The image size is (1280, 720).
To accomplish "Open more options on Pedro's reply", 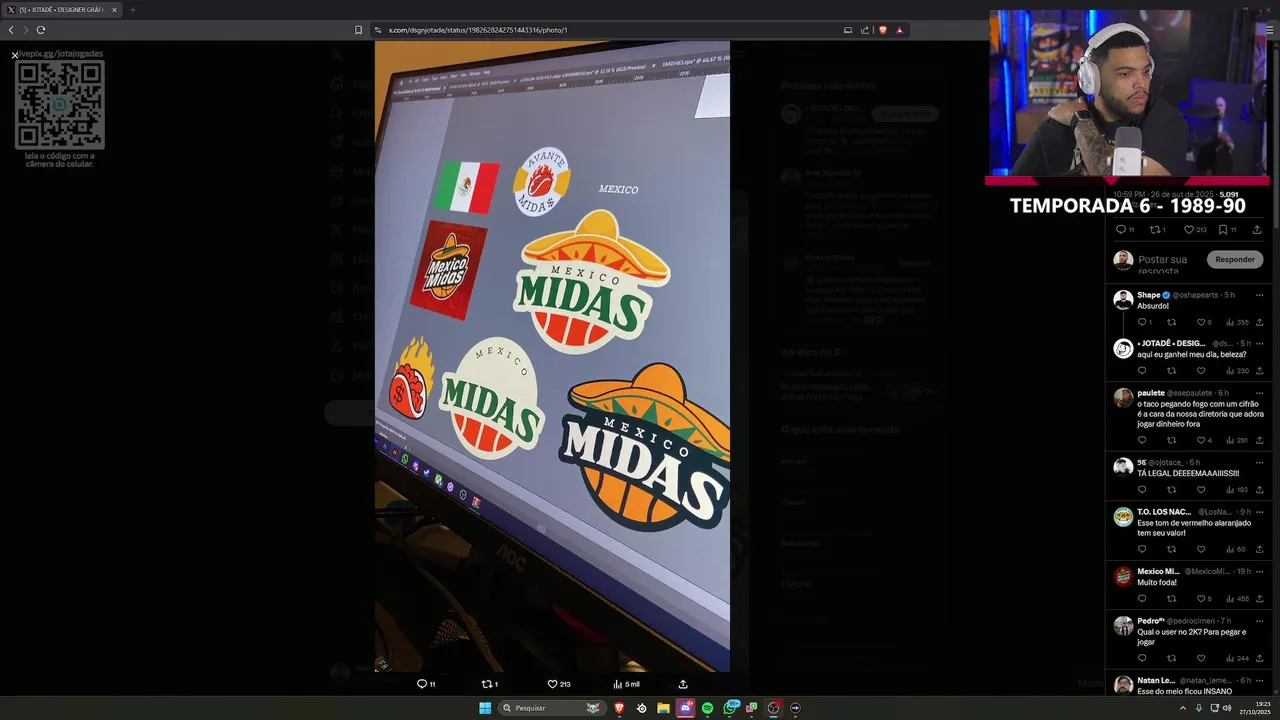I will tap(1259, 621).
